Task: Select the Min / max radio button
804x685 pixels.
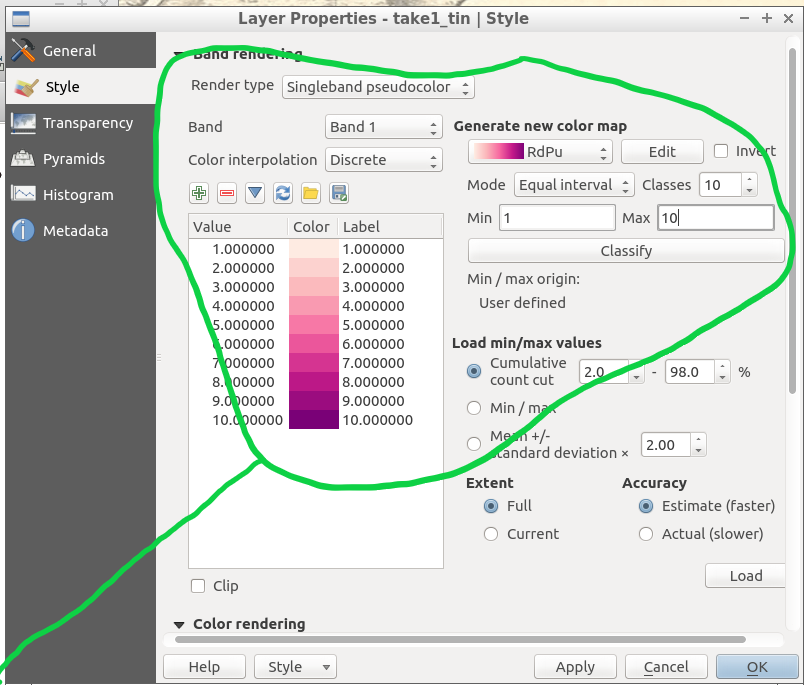Action: click(x=475, y=408)
